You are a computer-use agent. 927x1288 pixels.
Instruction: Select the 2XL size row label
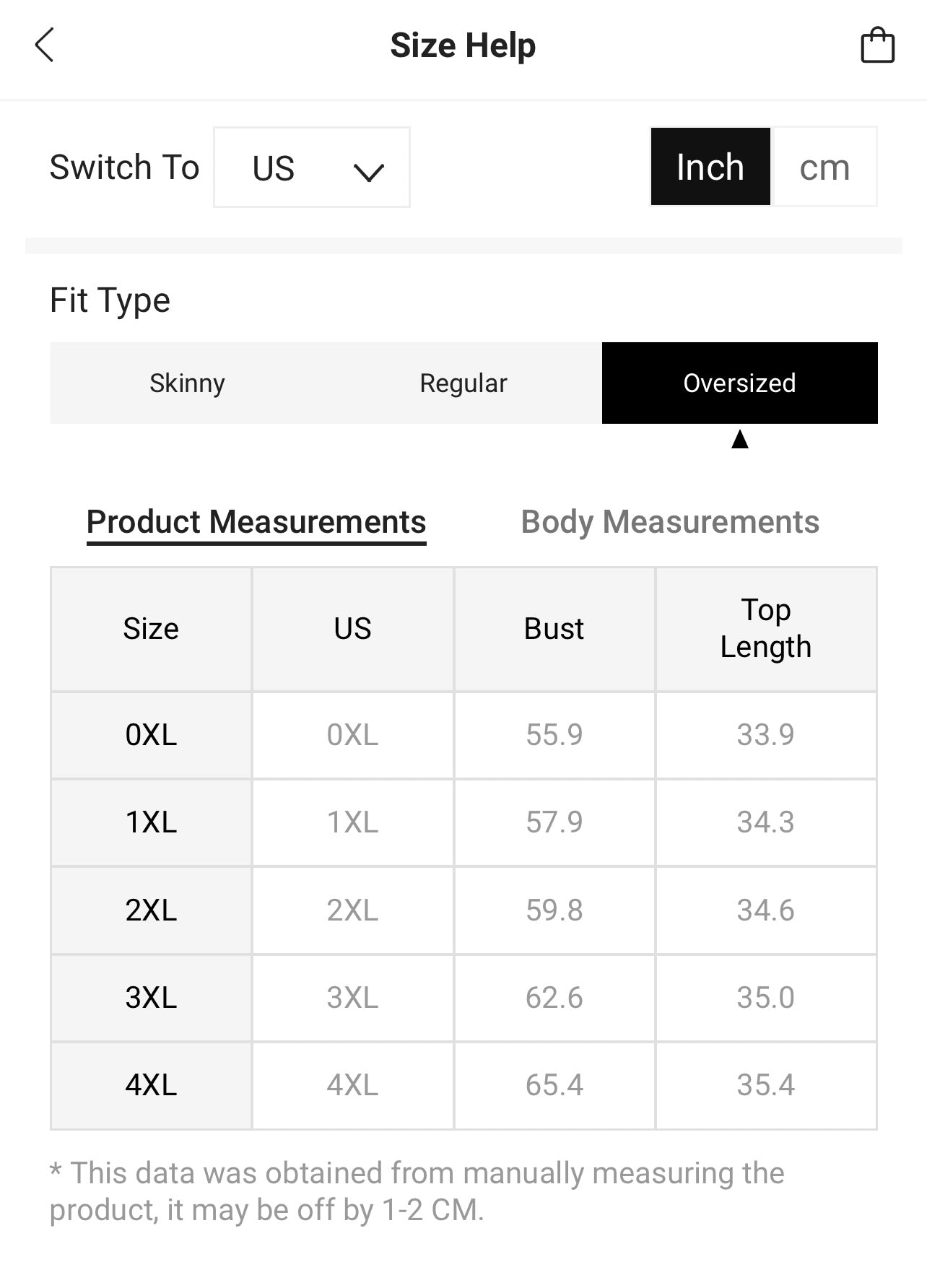point(151,910)
